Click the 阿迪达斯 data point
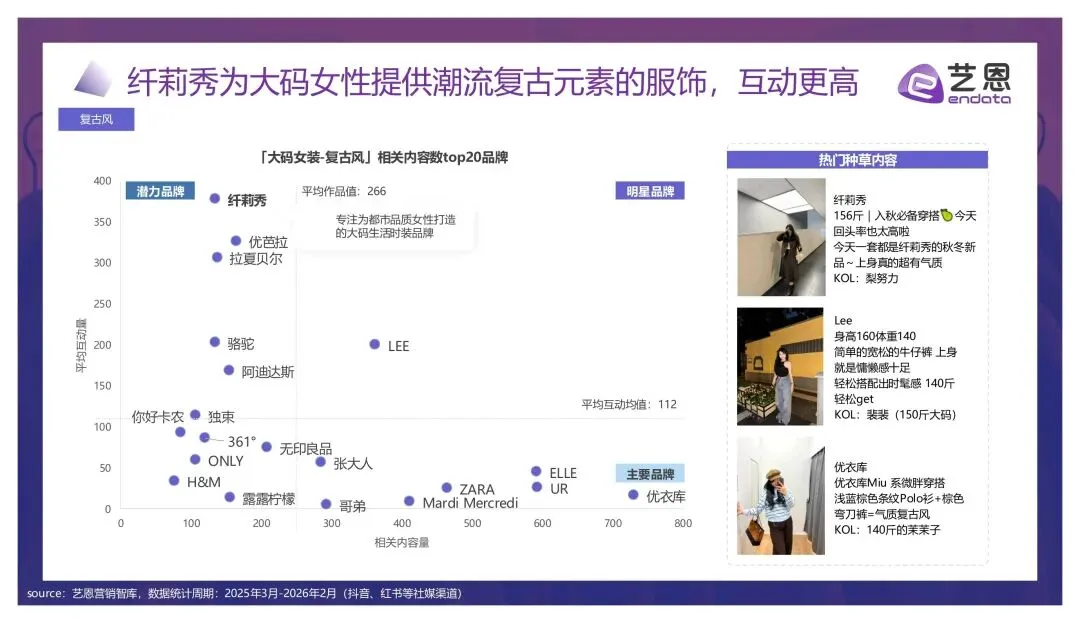 [x=229, y=370]
